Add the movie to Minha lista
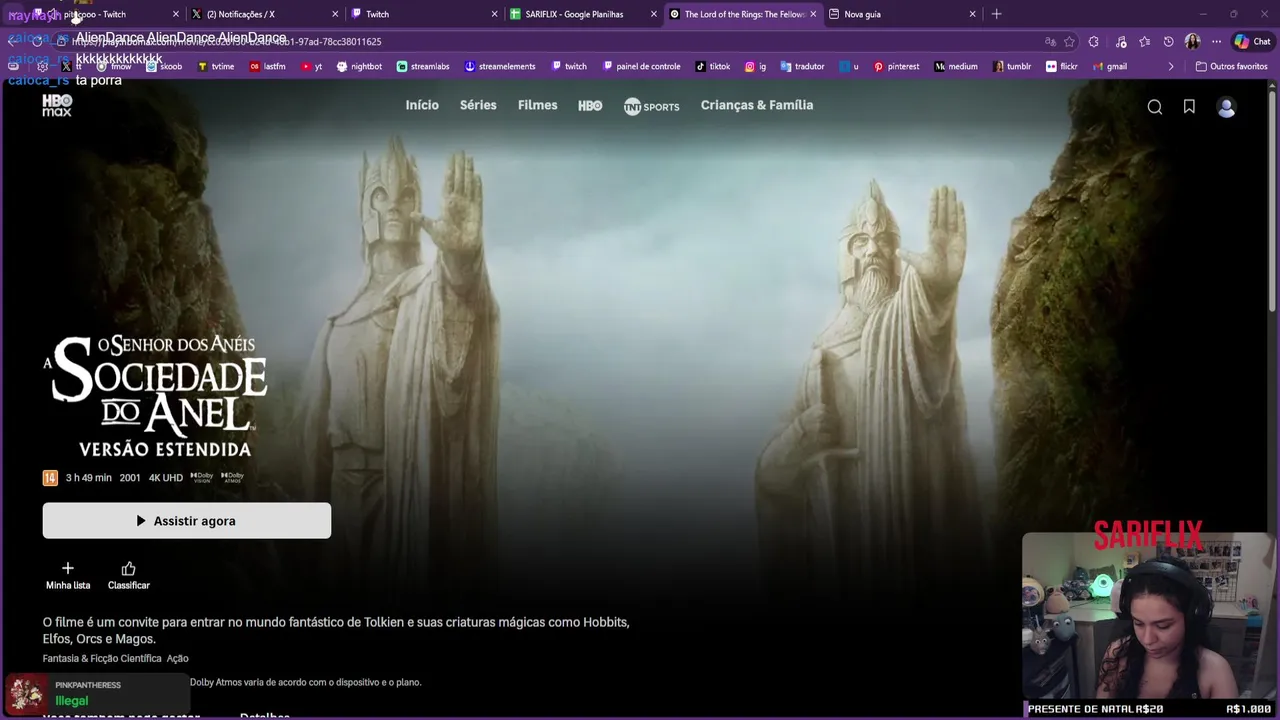The height and width of the screenshot is (720, 1280). point(68,575)
